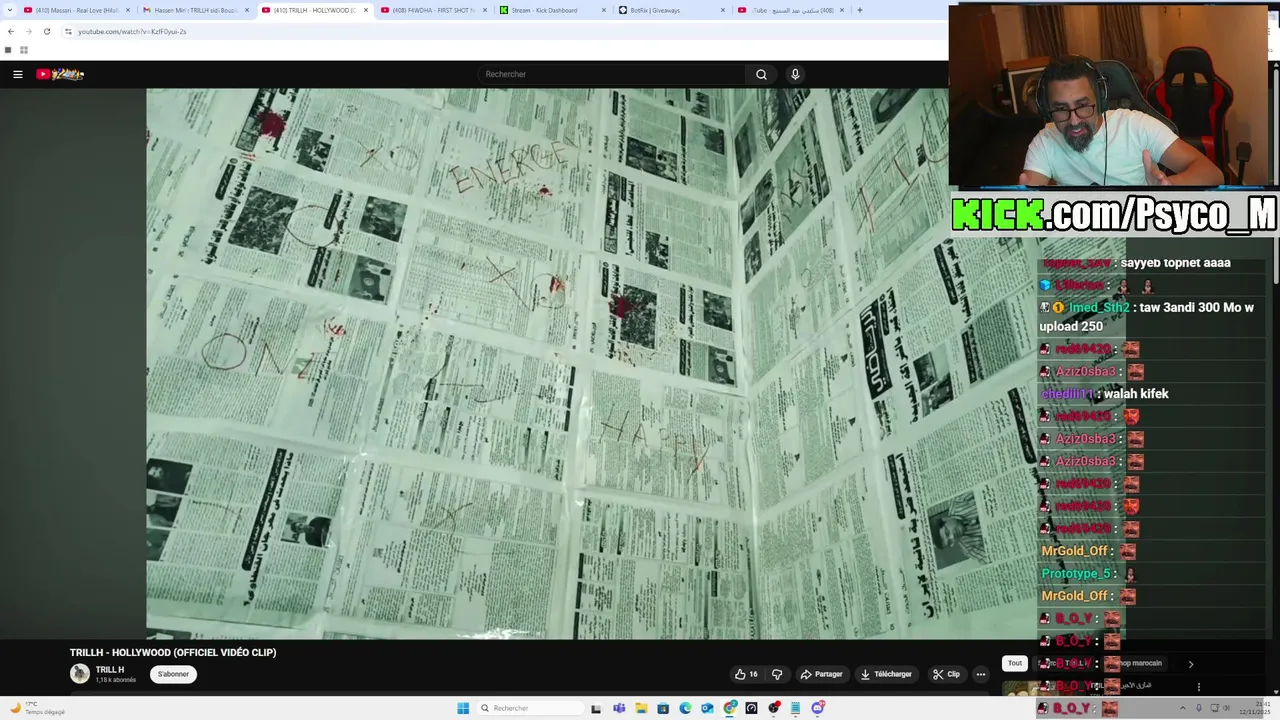Screen dimensions: 1280x720
Task: Open Outlook from the taskbar
Action: point(707,708)
